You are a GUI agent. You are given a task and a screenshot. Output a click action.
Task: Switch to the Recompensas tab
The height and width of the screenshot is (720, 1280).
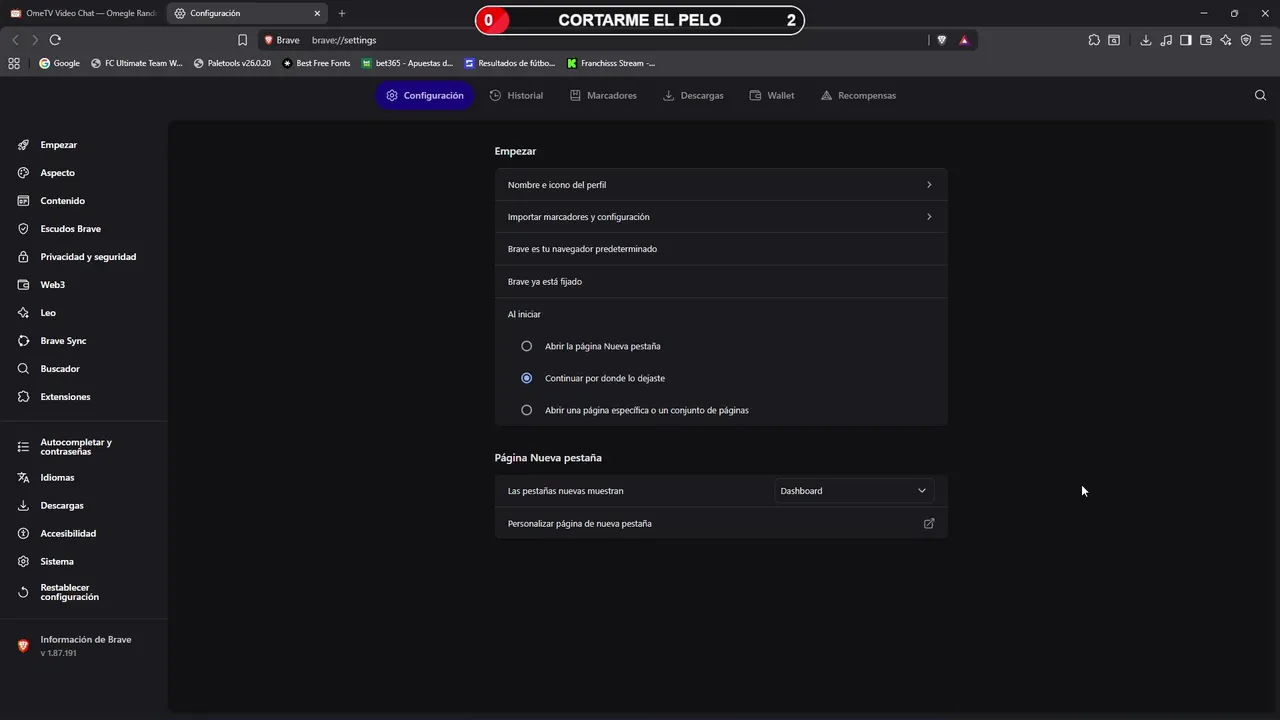(858, 95)
